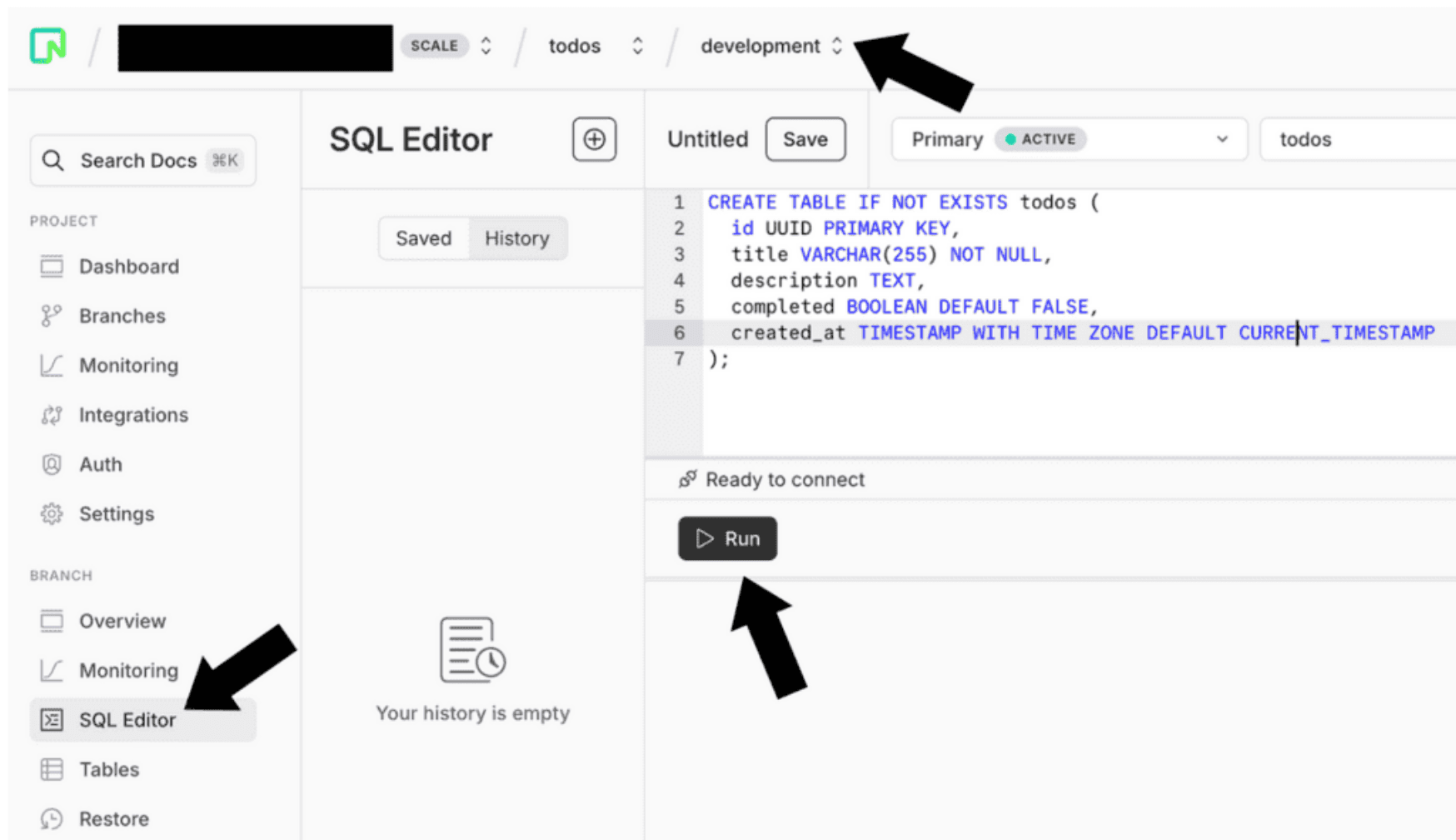Open branch Overview in the sidebar
Screen dimensions: 1456x840
(122, 621)
